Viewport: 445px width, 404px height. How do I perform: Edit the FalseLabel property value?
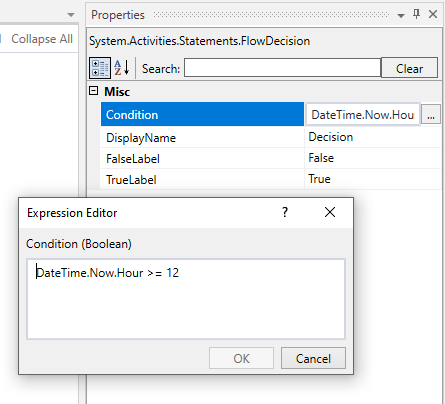click(373, 158)
